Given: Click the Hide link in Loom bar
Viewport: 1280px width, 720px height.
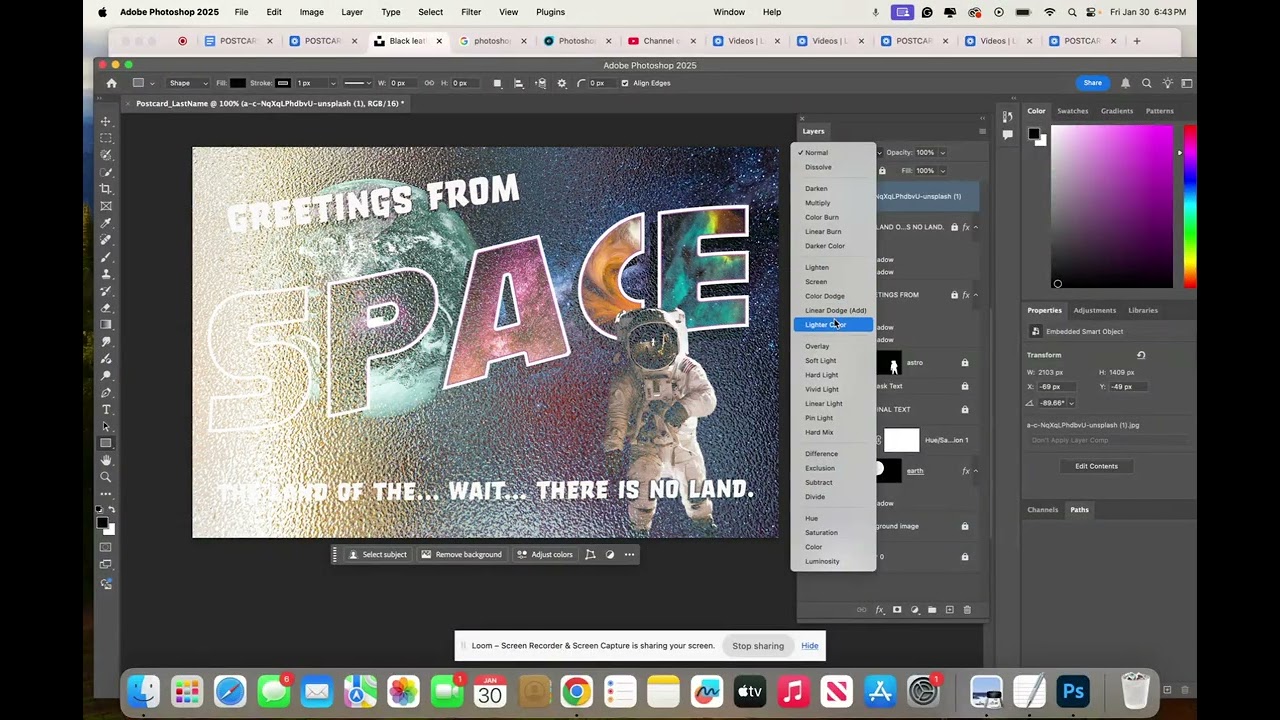Looking at the screenshot, I should click(x=810, y=646).
